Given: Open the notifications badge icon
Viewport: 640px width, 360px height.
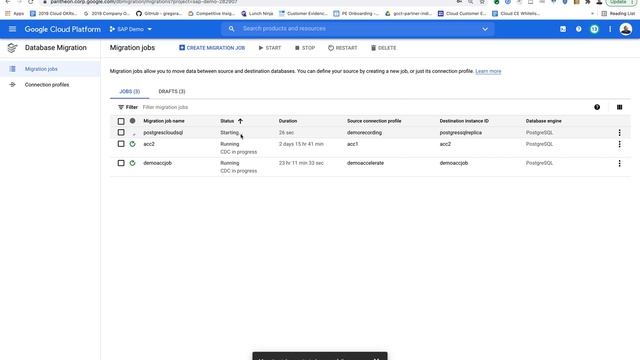Looking at the screenshot, I should [594, 29].
